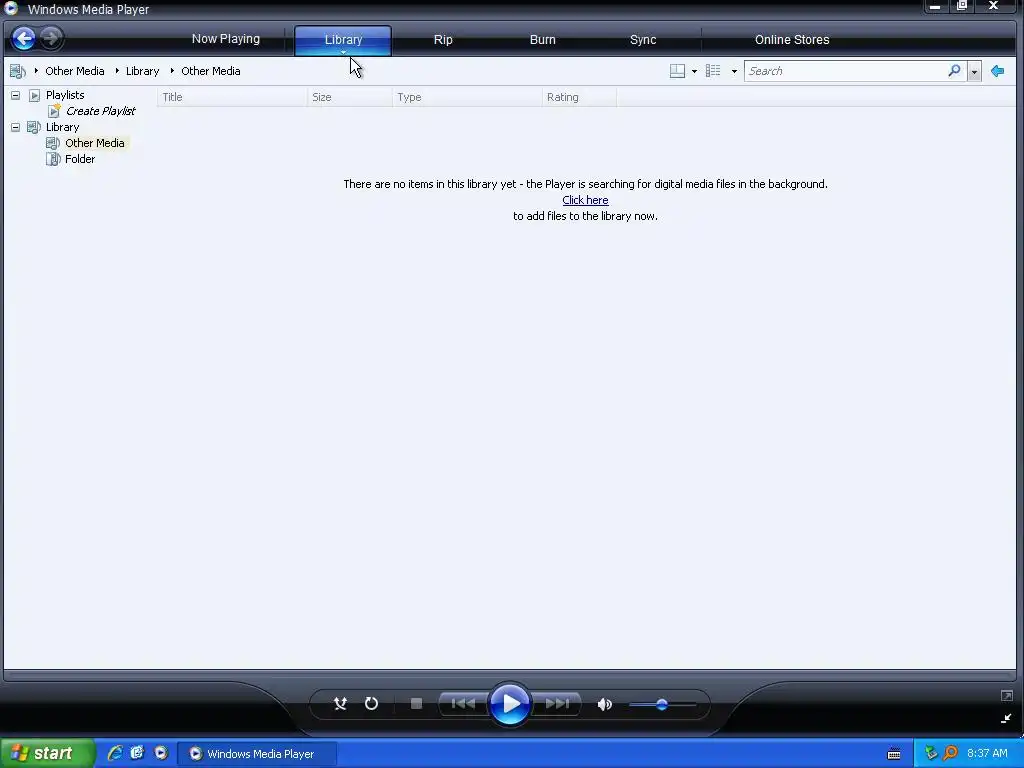
Task: Toggle repeat playback
Action: point(371,704)
